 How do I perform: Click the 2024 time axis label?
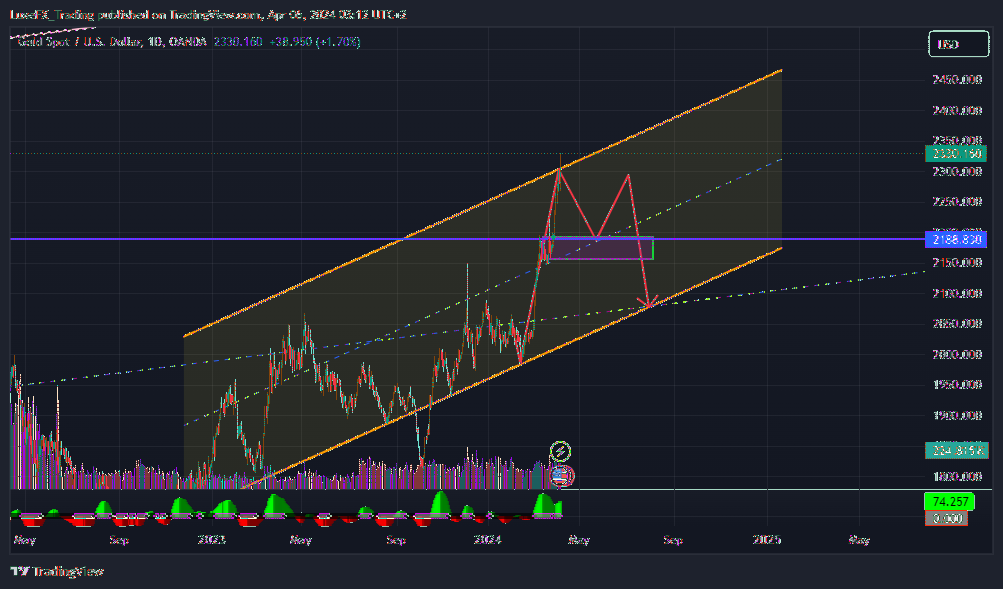(x=487, y=540)
